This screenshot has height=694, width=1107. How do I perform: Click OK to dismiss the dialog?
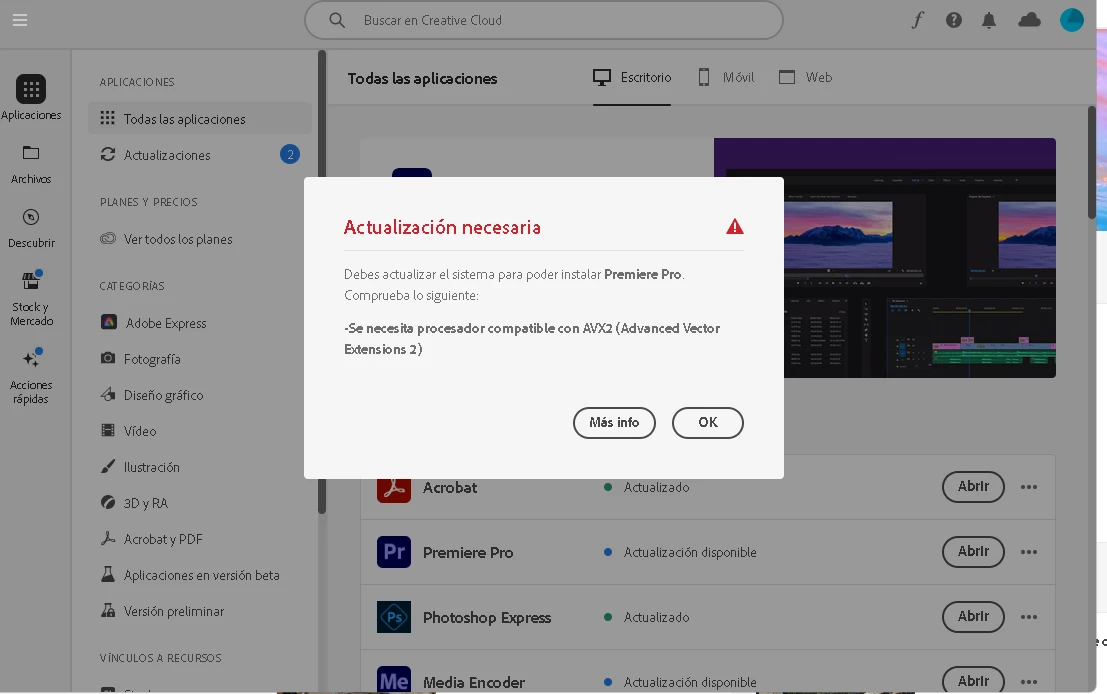(707, 422)
